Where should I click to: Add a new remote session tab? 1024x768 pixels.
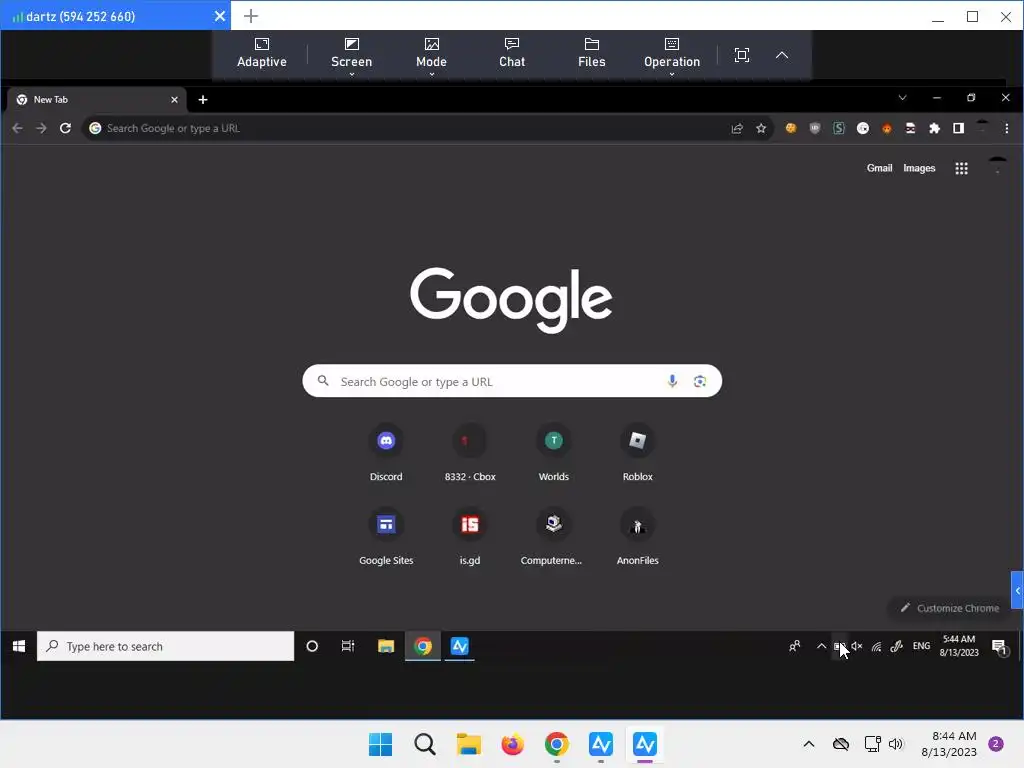click(251, 16)
